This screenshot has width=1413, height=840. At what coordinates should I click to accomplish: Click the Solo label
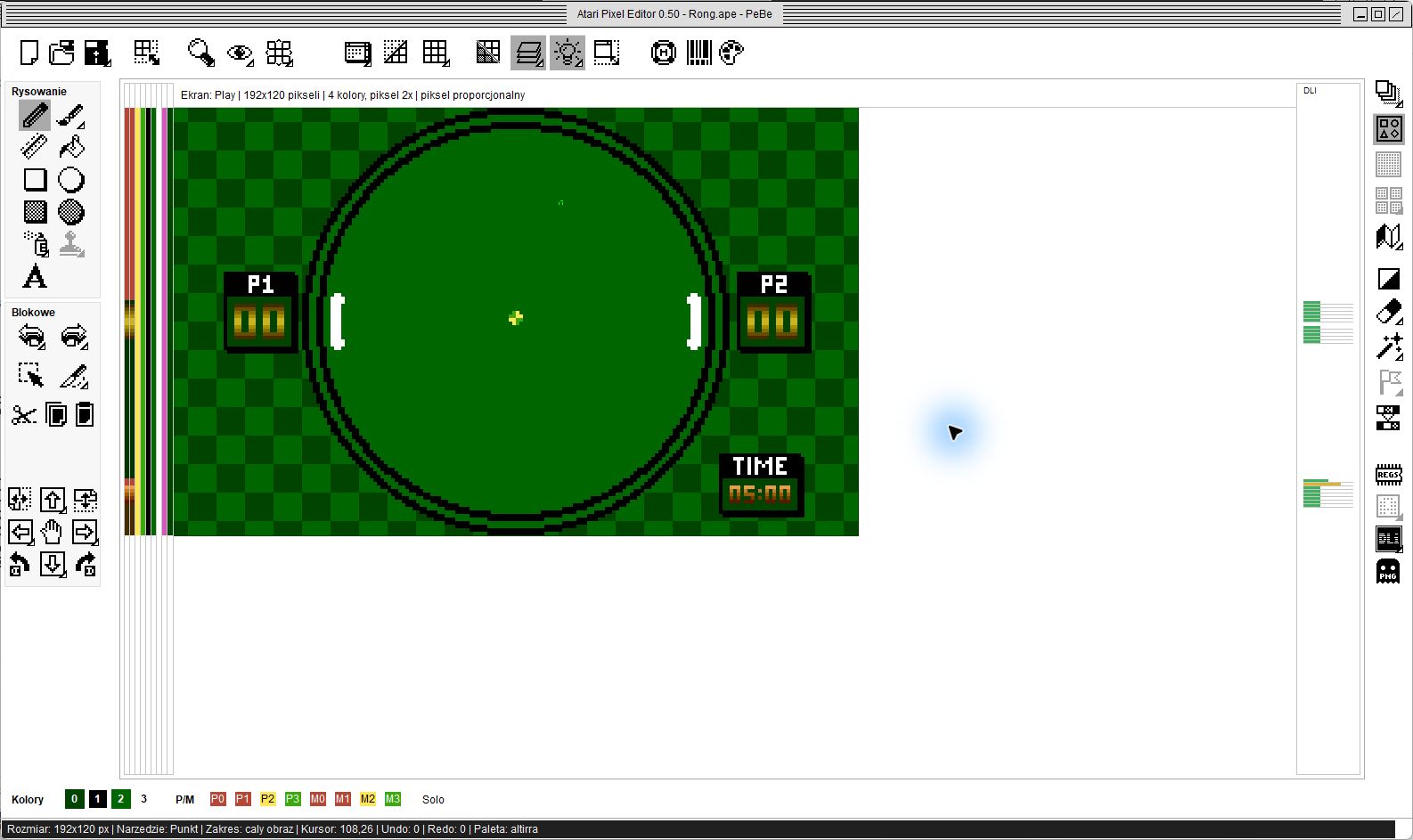433,799
